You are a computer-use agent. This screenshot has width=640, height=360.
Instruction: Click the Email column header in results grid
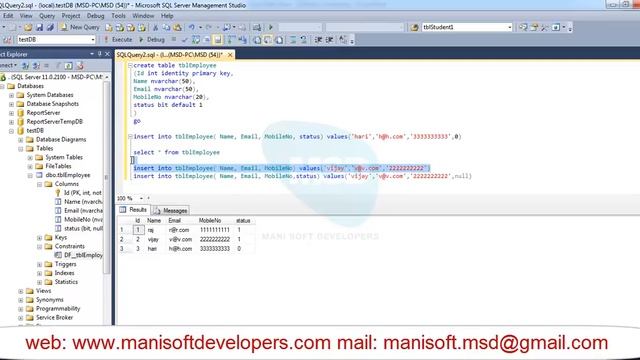174,221
